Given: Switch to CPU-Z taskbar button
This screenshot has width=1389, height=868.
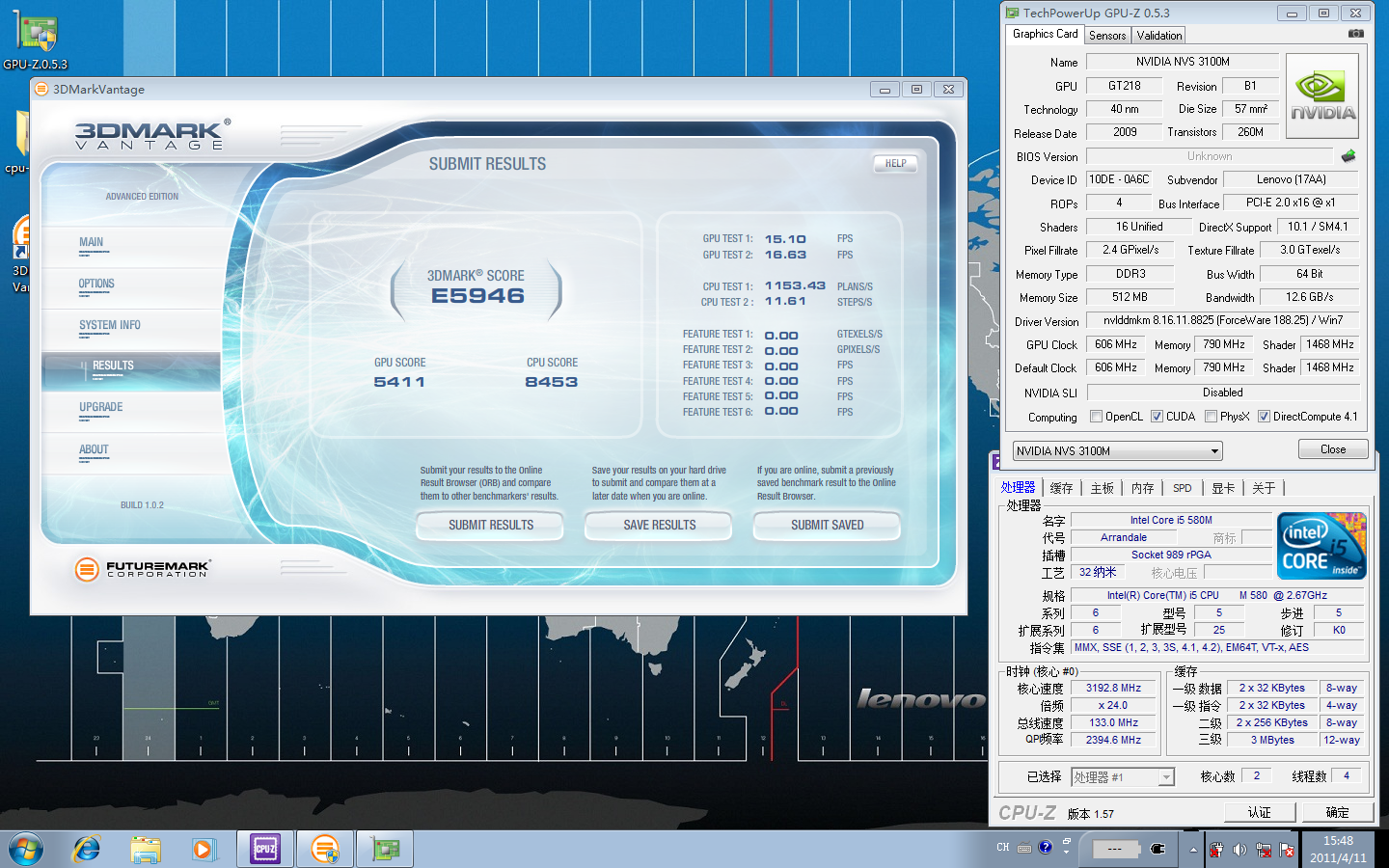Looking at the screenshot, I should click(265, 850).
